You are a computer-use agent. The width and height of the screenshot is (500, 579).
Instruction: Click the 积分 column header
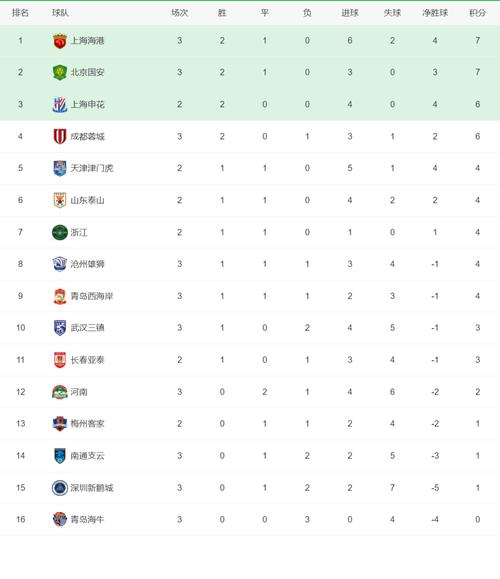(x=477, y=13)
